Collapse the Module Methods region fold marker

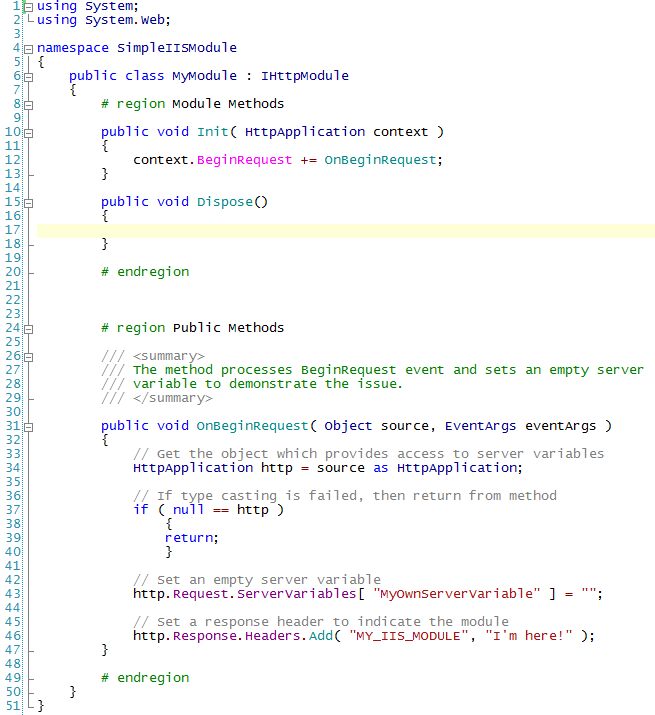click(x=28, y=105)
